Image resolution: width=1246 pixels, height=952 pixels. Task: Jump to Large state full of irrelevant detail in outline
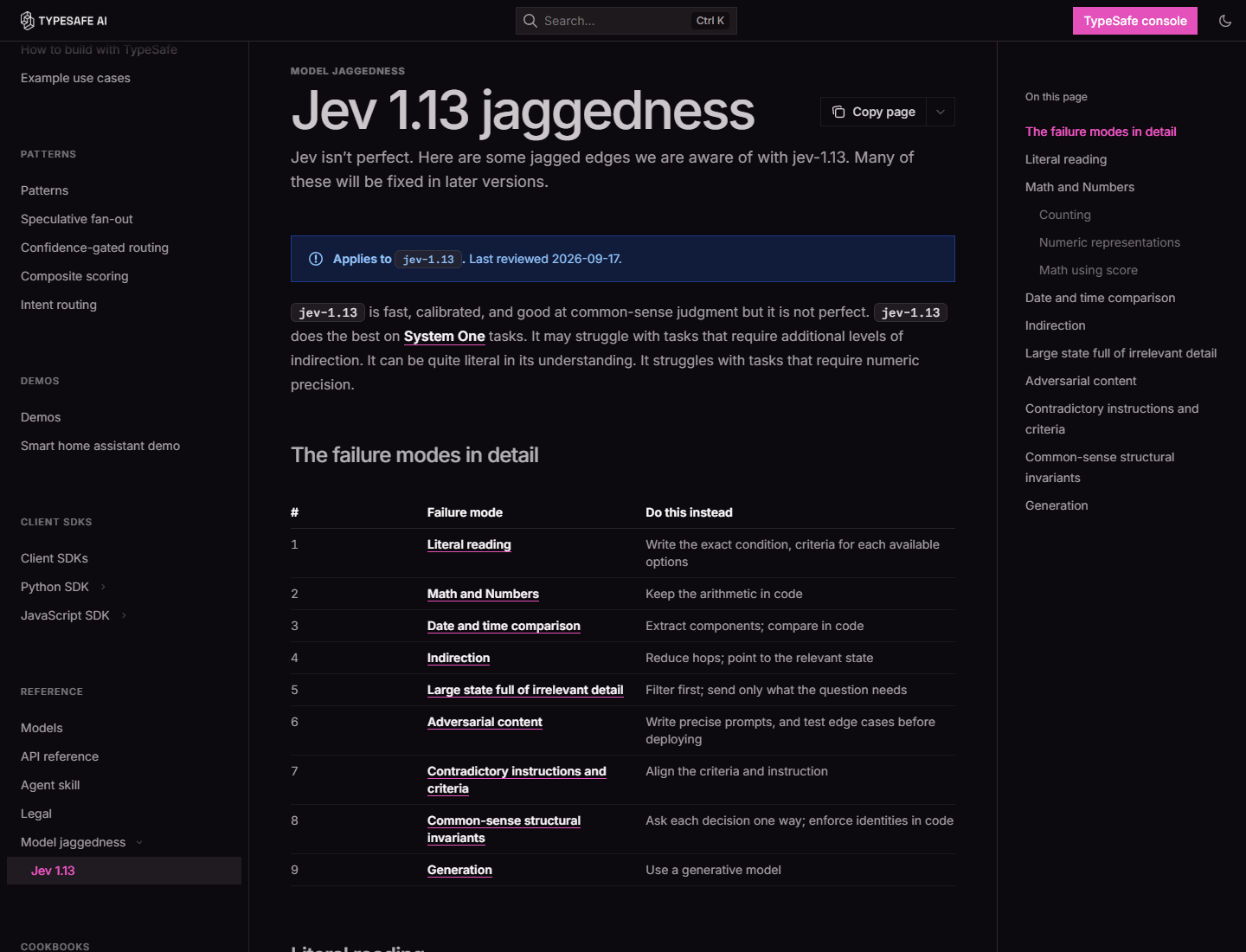pos(1121,353)
